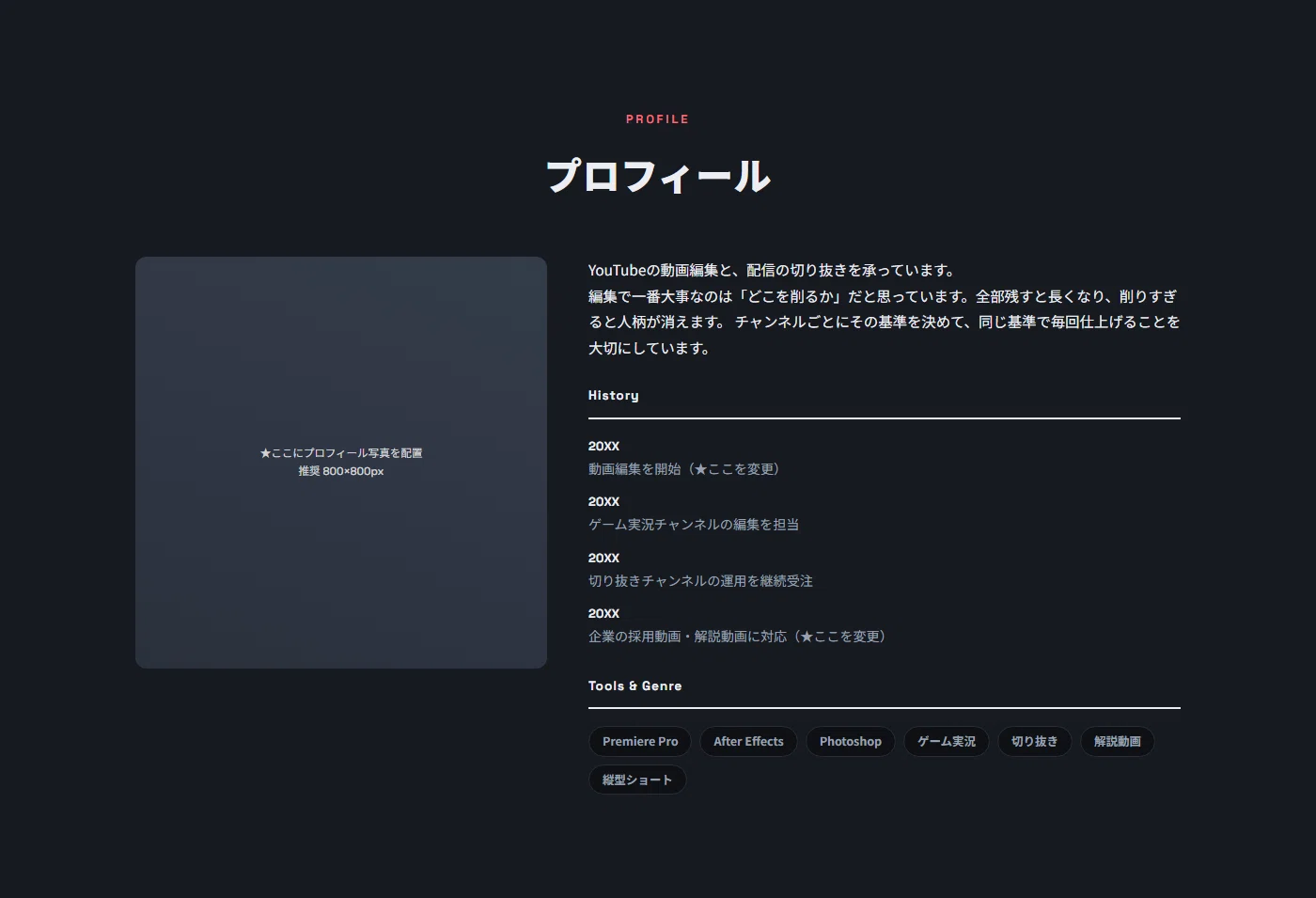
Task: Click the profile photo placeholder
Action: (341, 463)
